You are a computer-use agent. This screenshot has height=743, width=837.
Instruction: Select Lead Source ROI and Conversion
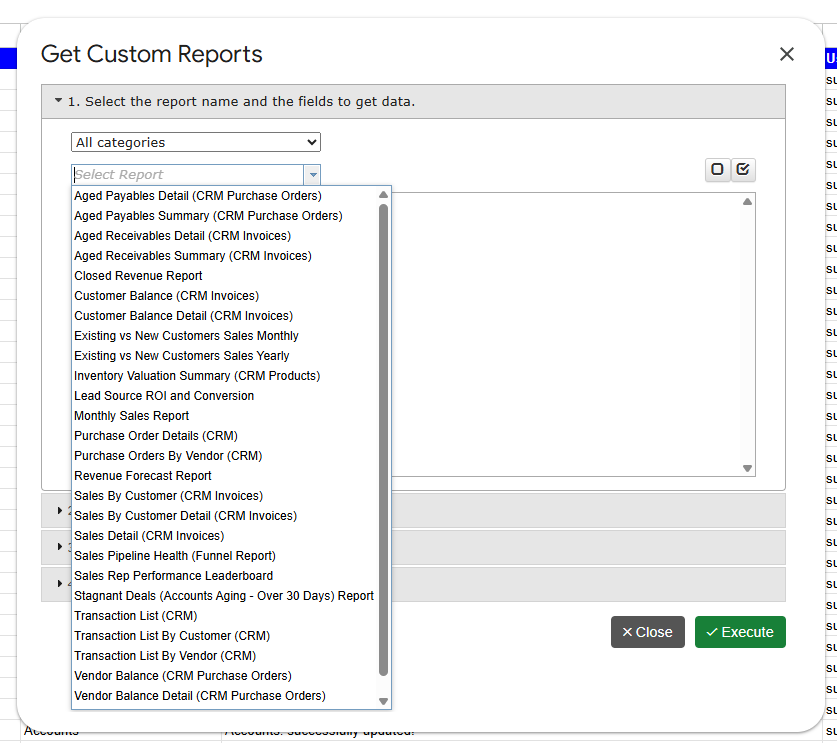click(x=164, y=396)
